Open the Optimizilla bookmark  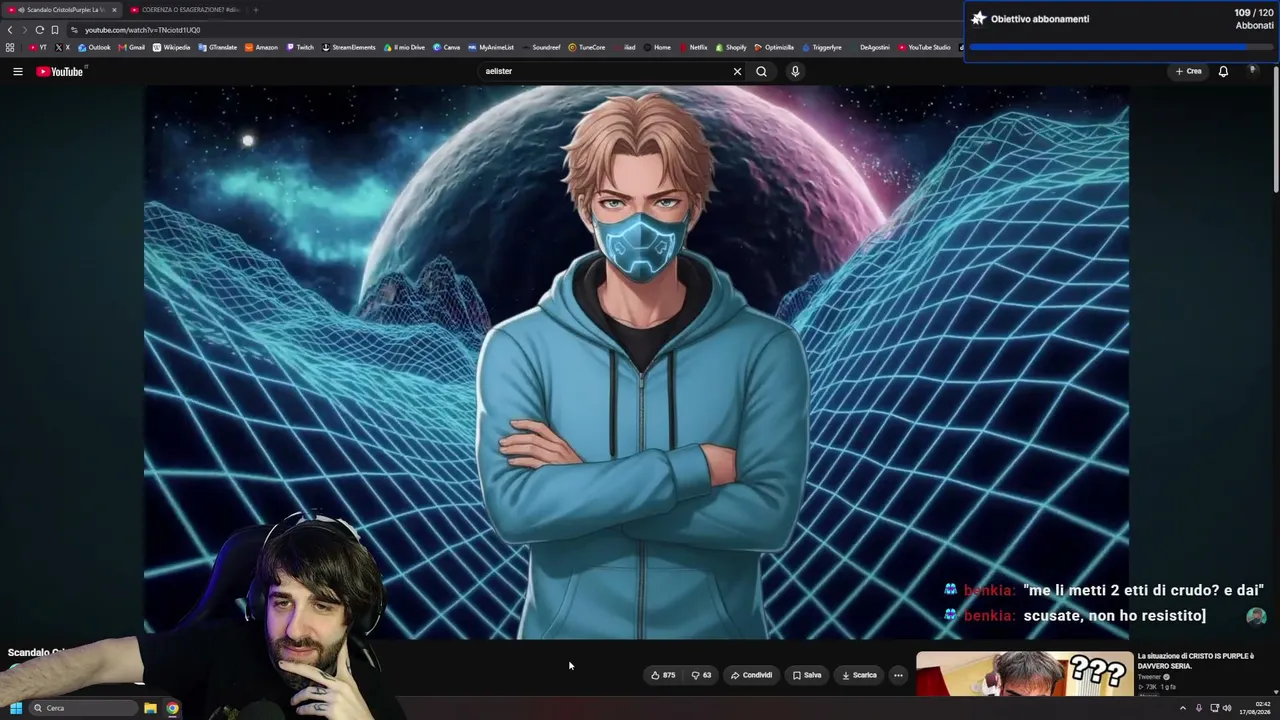(774, 47)
